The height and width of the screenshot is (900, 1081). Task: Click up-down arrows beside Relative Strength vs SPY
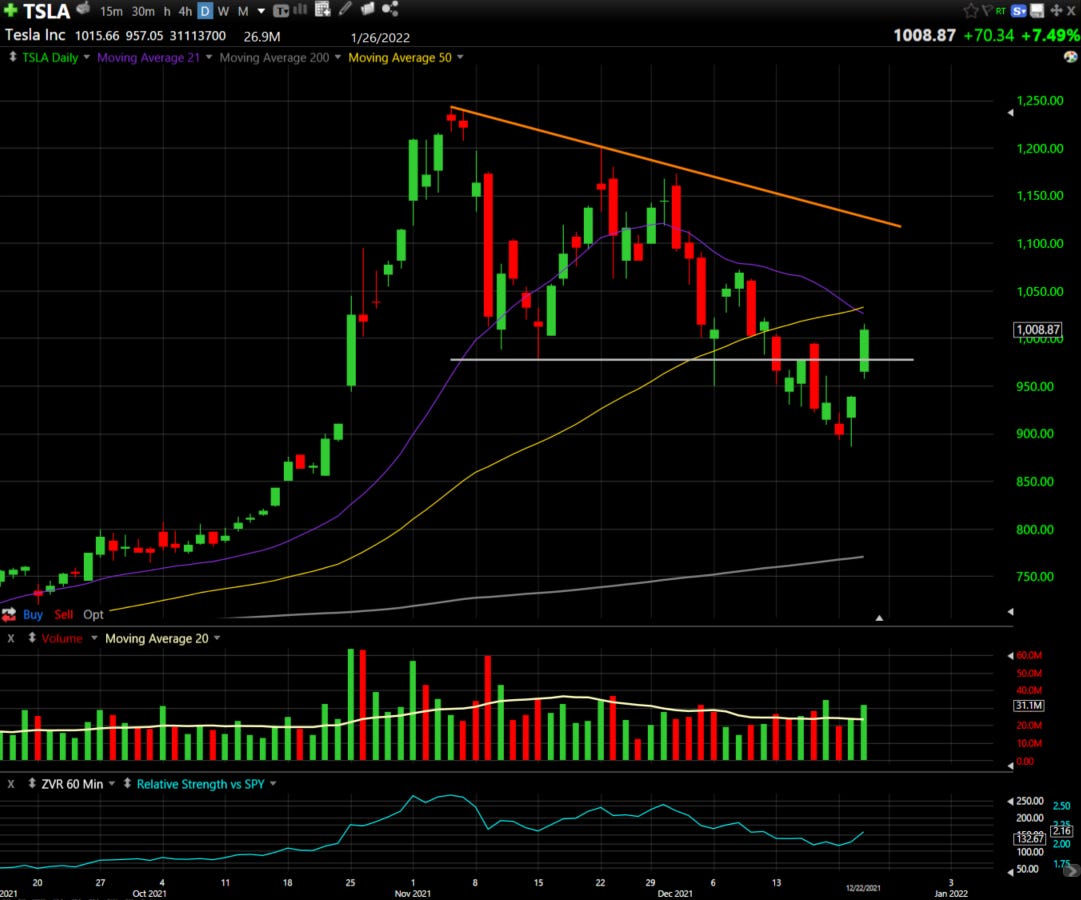coord(128,783)
